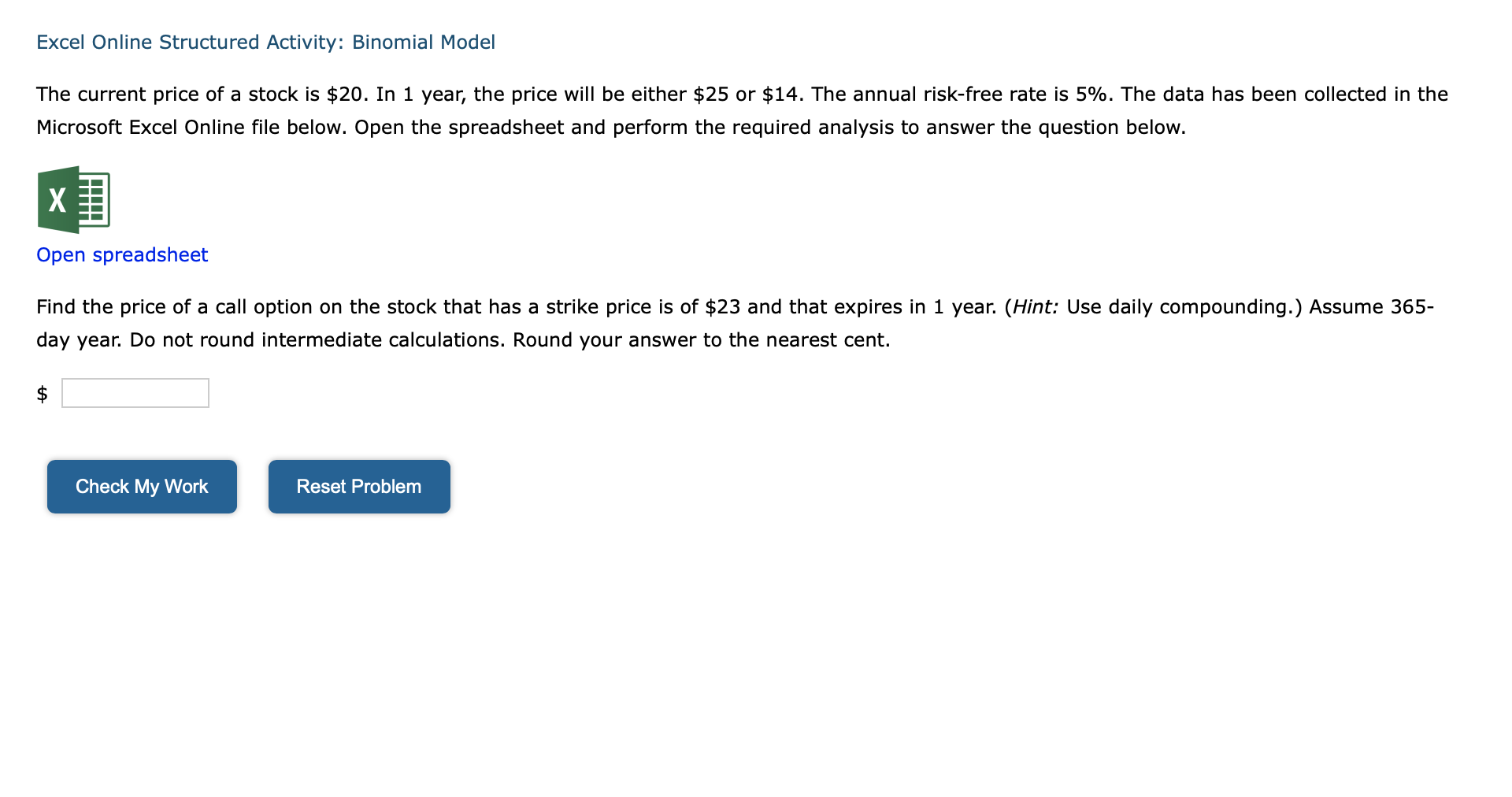Reset the problem using the right blue button
This screenshot has height=797, width=1512.
coord(358,486)
